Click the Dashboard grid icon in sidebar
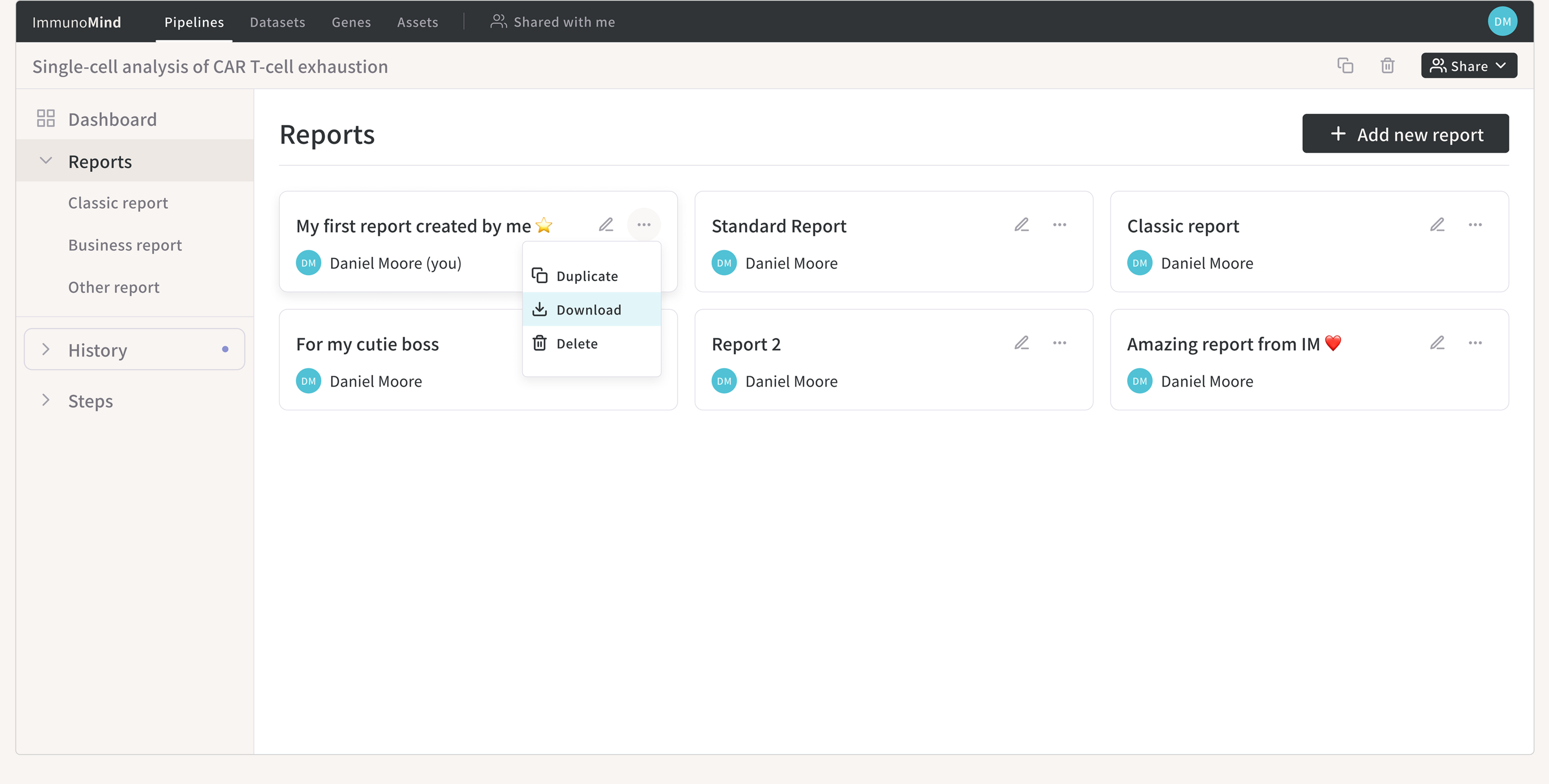The width and height of the screenshot is (1549, 784). tap(46, 119)
